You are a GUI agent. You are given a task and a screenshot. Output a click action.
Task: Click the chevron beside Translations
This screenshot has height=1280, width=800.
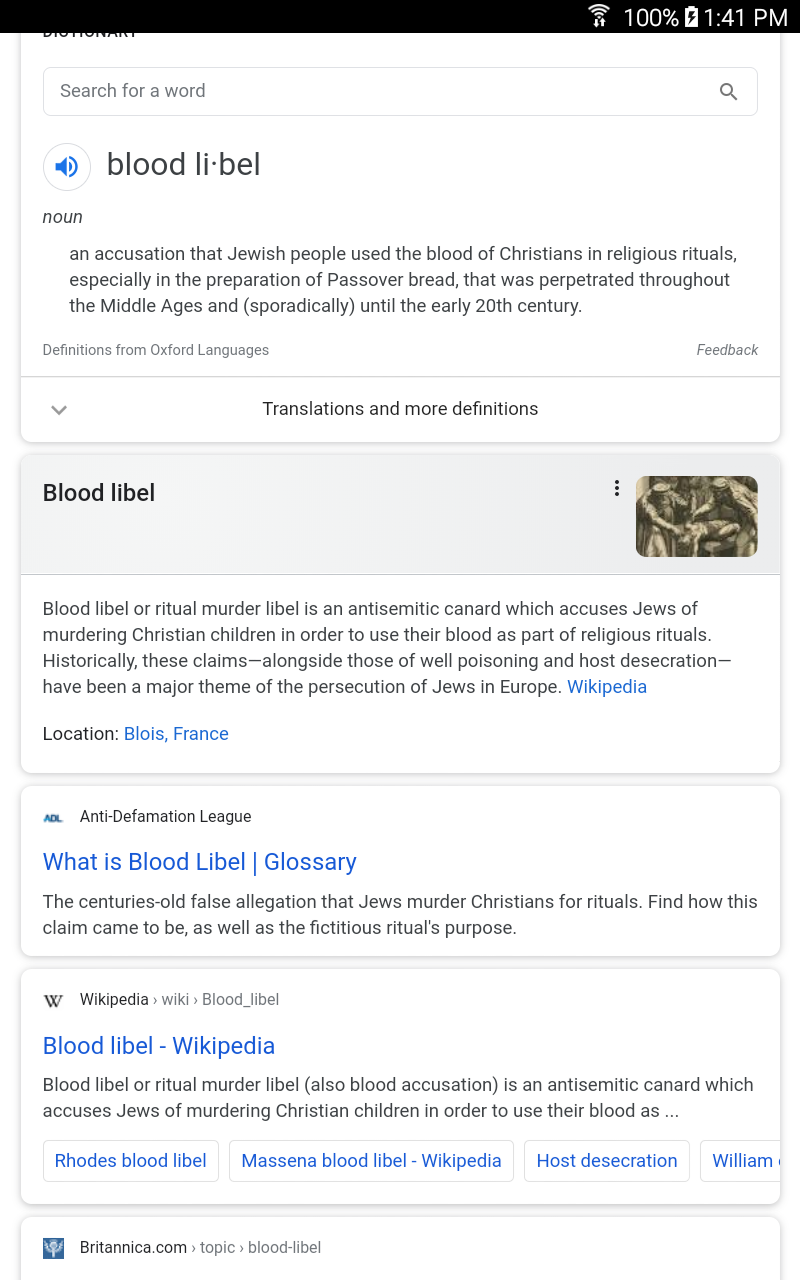(59, 410)
